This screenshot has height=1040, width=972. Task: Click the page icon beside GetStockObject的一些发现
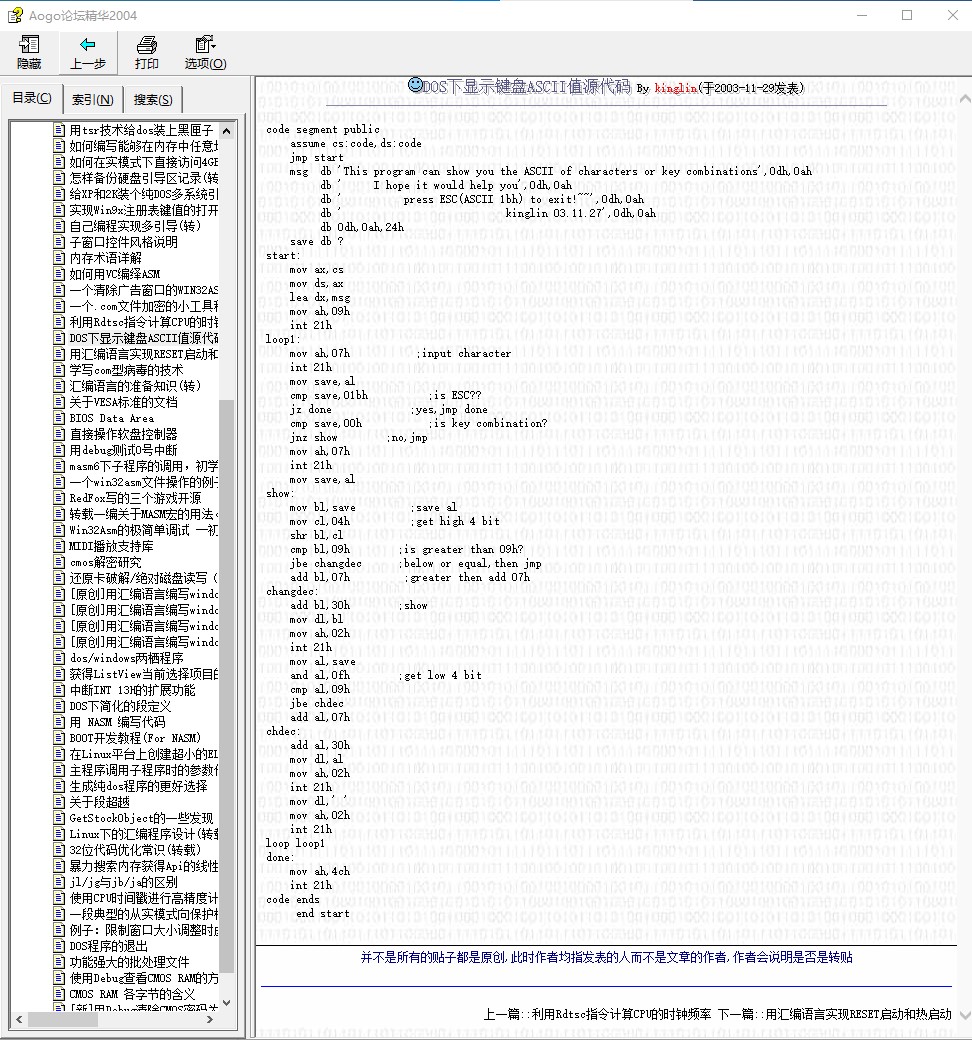[60, 818]
